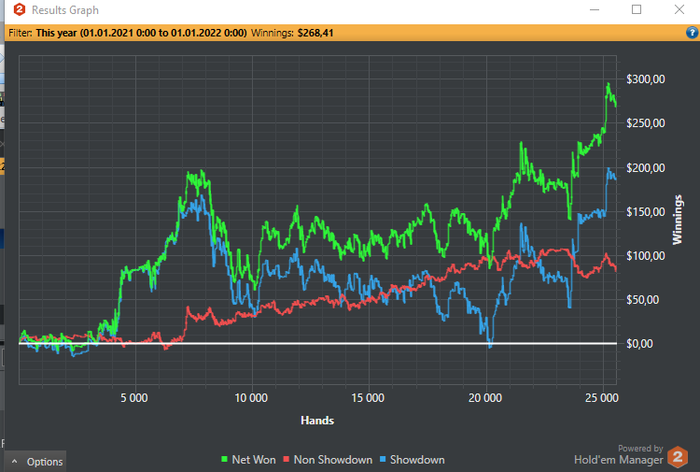Image resolution: width=700 pixels, height=472 pixels.
Task: Click the blue Showdown legend swatch
Action: [x=383, y=459]
